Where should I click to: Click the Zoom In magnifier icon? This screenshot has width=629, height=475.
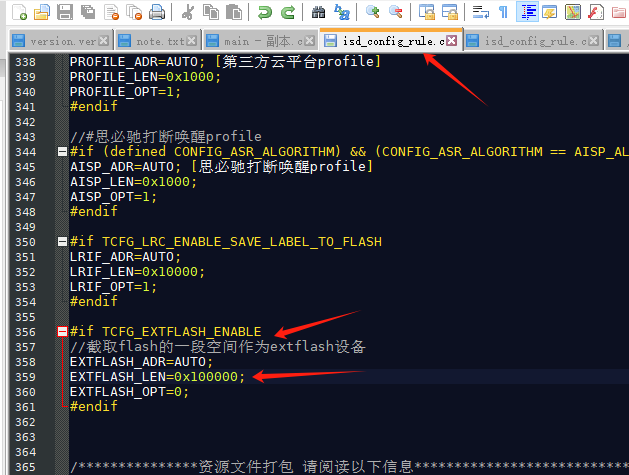pyautogui.click(x=373, y=12)
